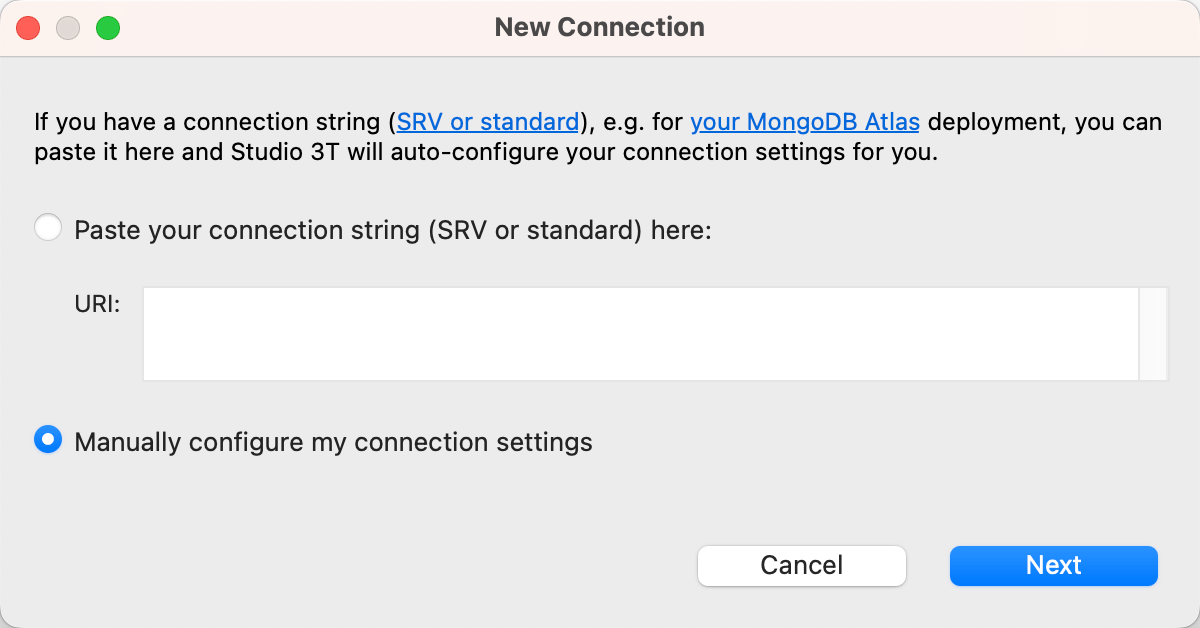Cancel the new connection setup
This screenshot has width=1200, height=628.
(801, 565)
